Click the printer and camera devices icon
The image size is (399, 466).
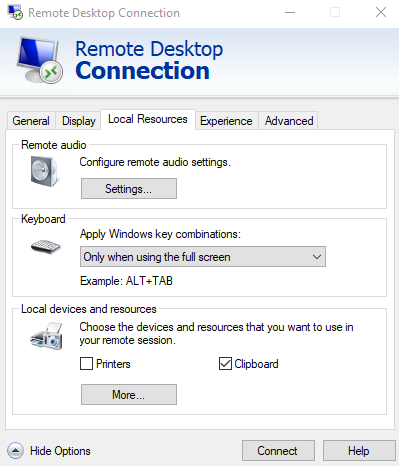click(47, 336)
